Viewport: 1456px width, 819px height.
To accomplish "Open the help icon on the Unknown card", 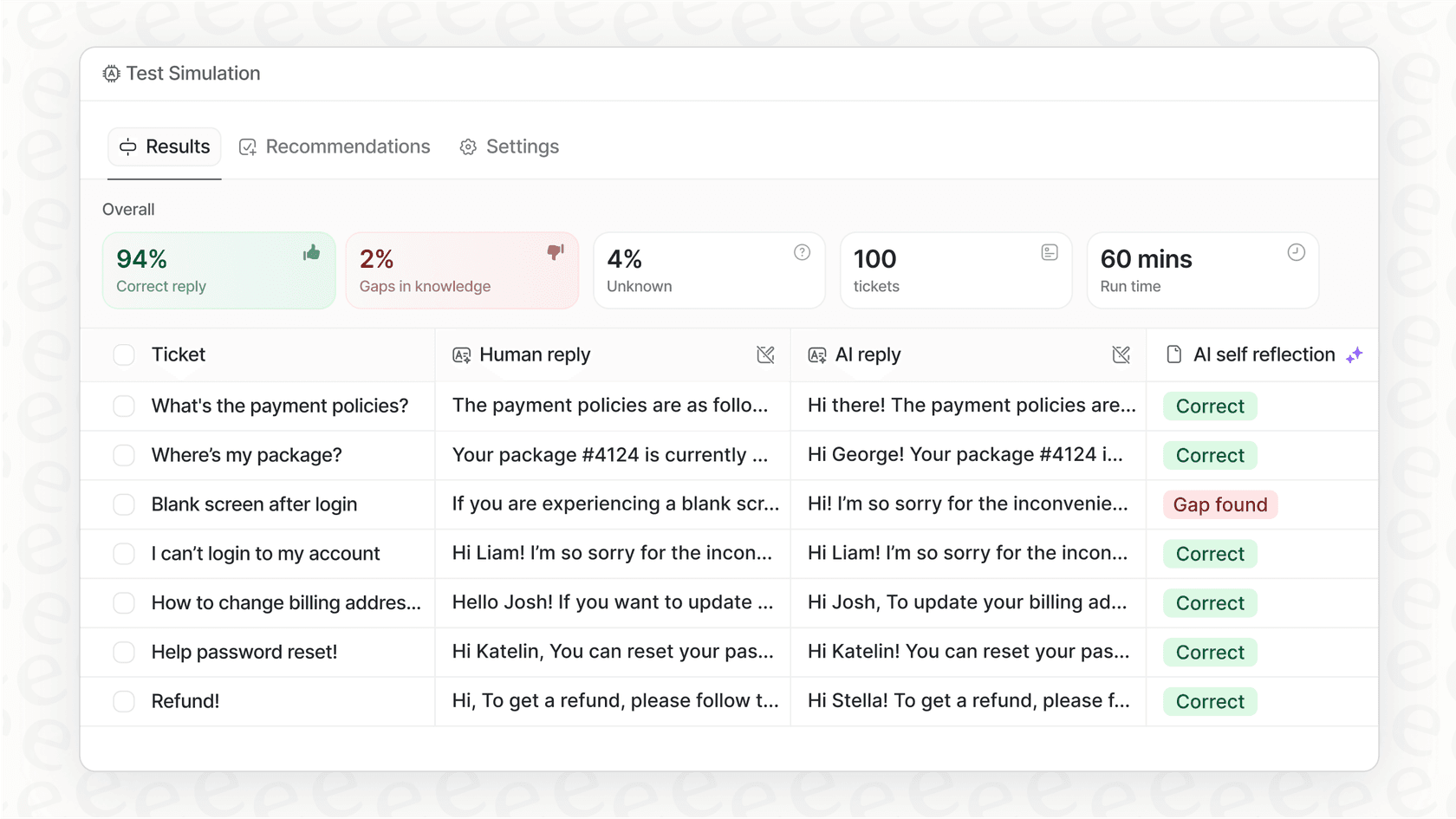I will pos(802,251).
